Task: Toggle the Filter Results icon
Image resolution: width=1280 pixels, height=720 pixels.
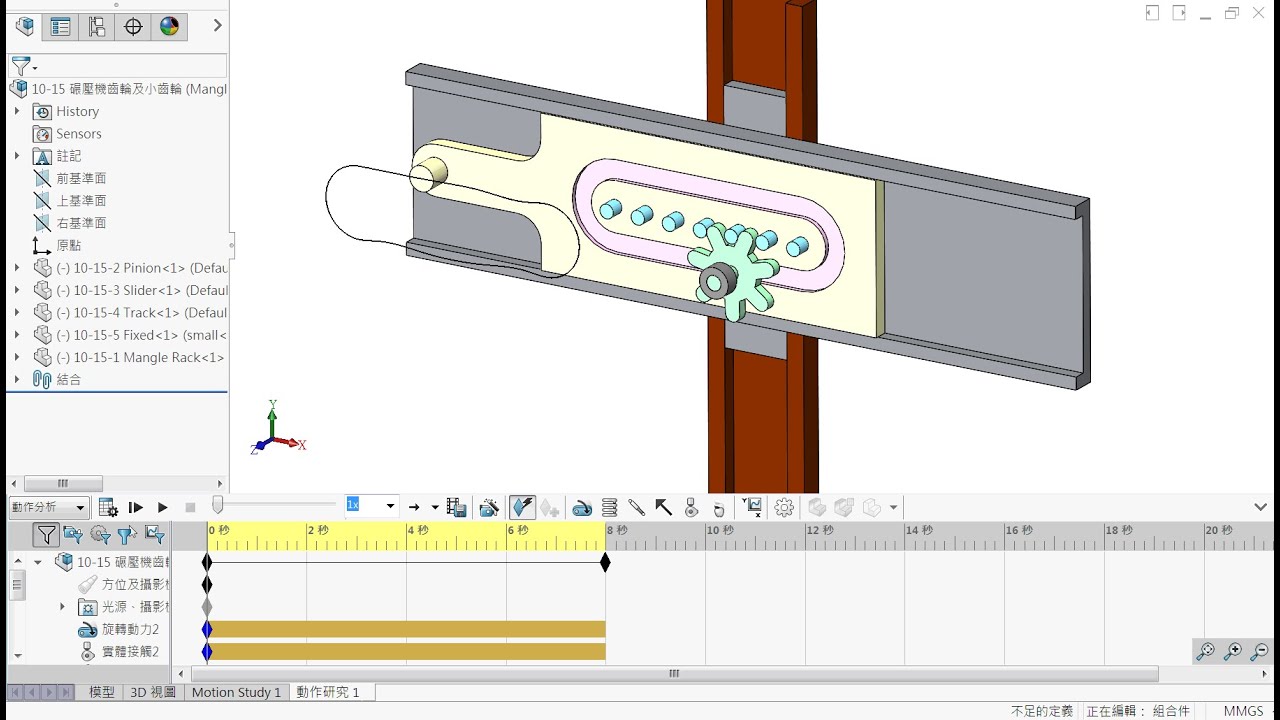Action: tap(154, 535)
